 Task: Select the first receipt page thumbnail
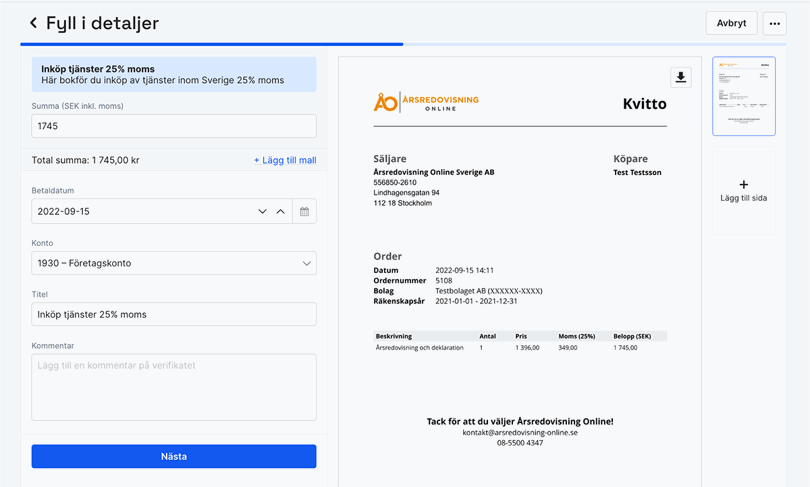click(x=743, y=96)
